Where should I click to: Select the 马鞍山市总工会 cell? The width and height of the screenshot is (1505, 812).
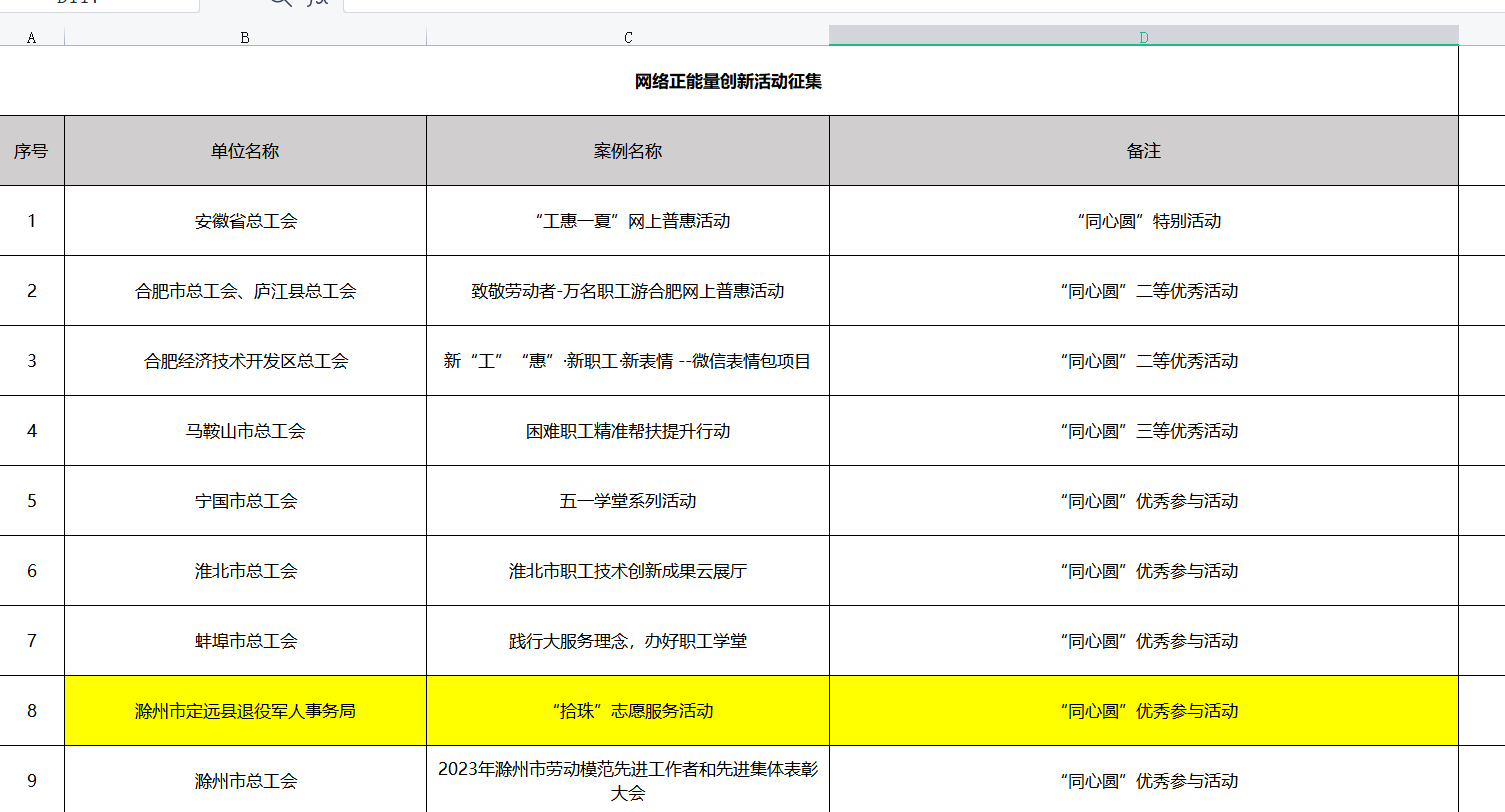(x=245, y=431)
